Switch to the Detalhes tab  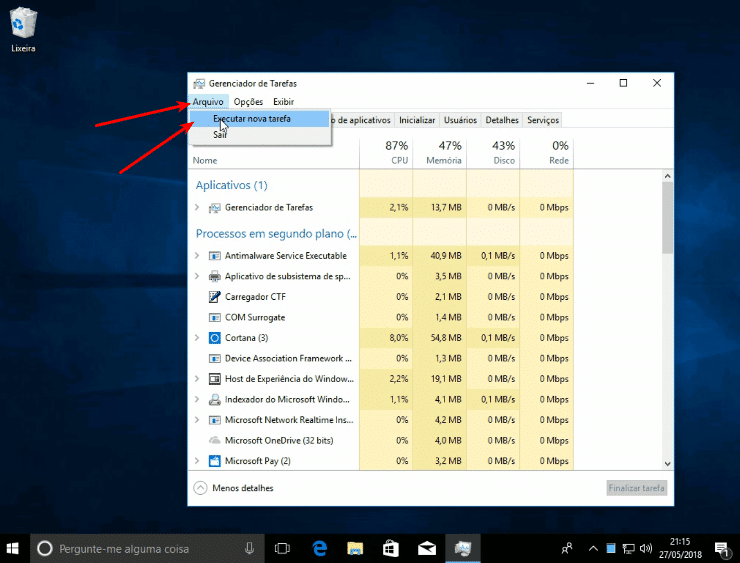[502, 120]
